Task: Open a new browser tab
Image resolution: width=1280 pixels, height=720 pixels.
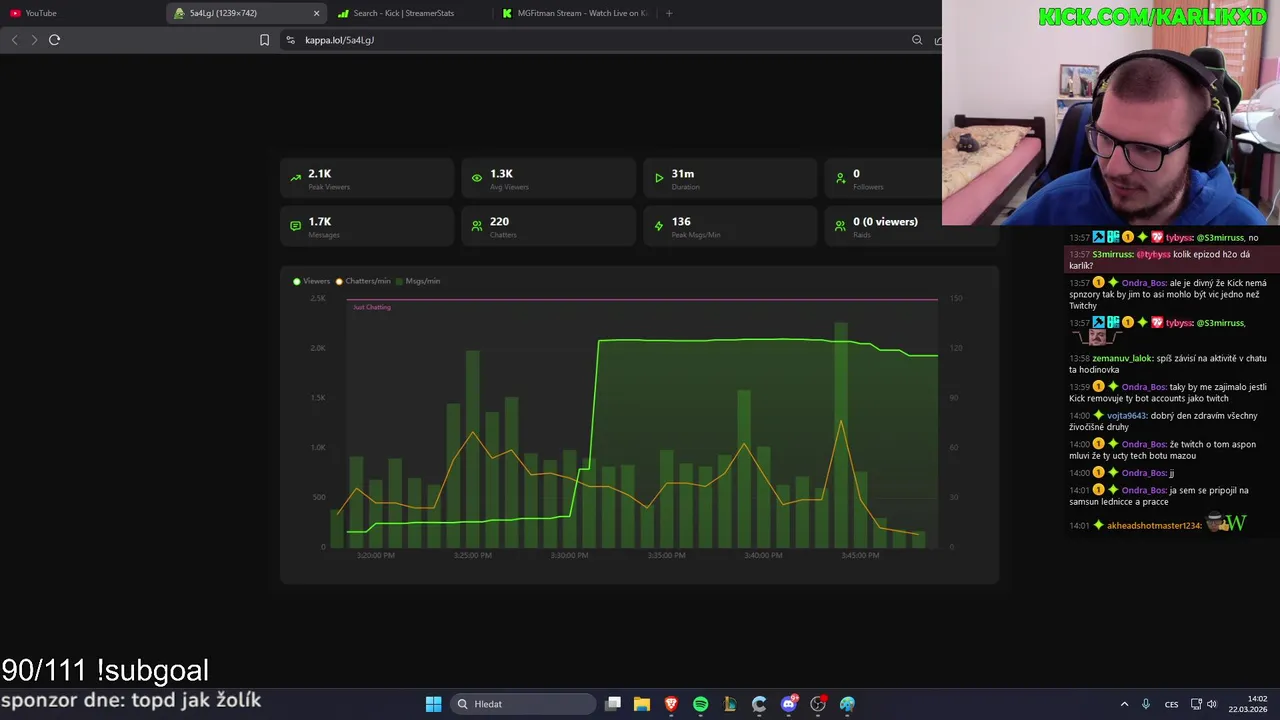Action: pyautogui.click(x=669, y=13)
